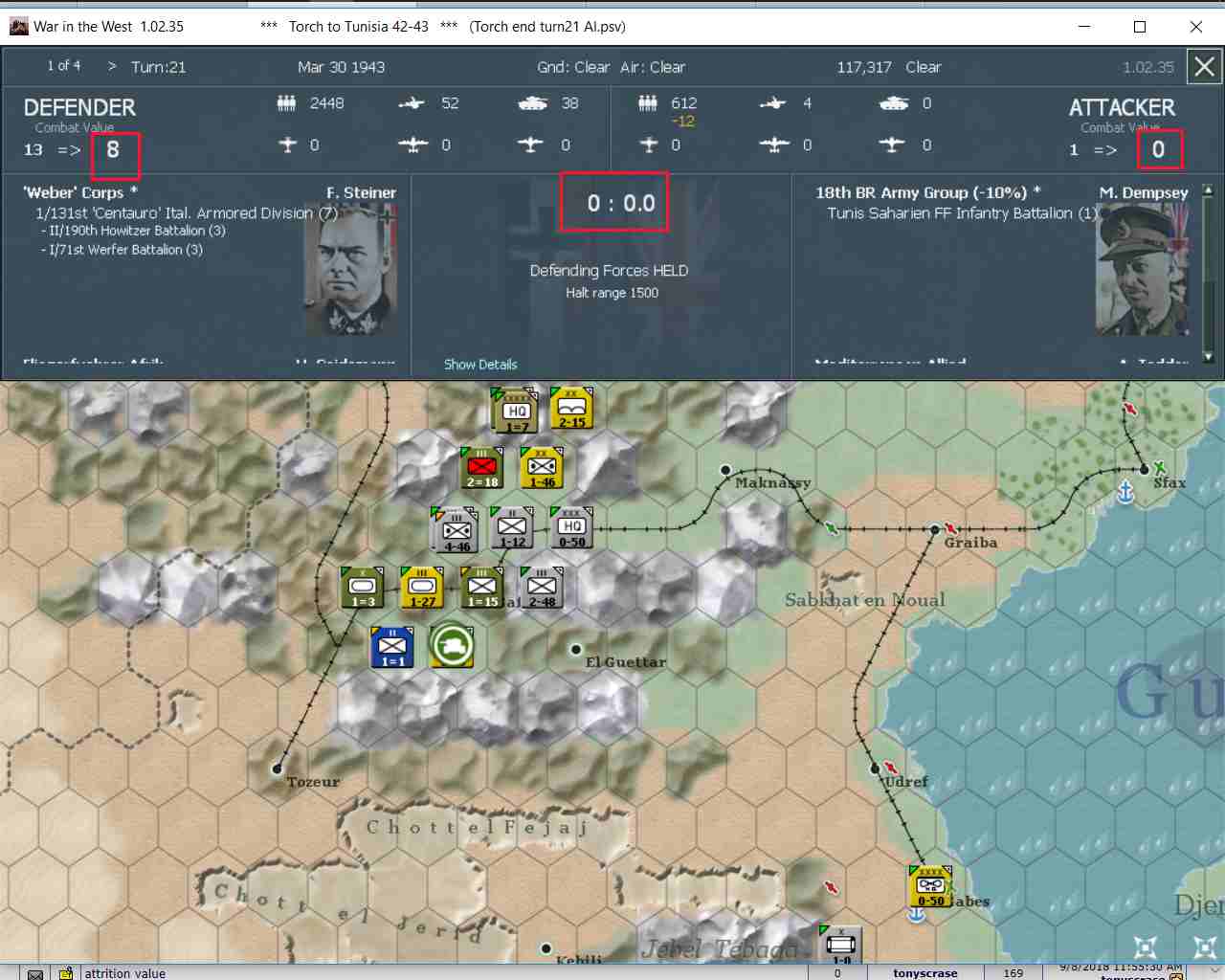
Task: Select the grey HQ 0-50 counter
Action: click(x=571, y=528)
